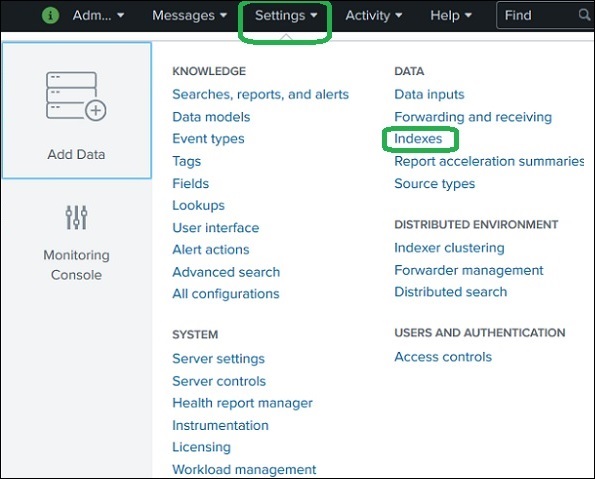The image size is (595, 479).
Task: Open Workload management link
Action: coord(244,470)
